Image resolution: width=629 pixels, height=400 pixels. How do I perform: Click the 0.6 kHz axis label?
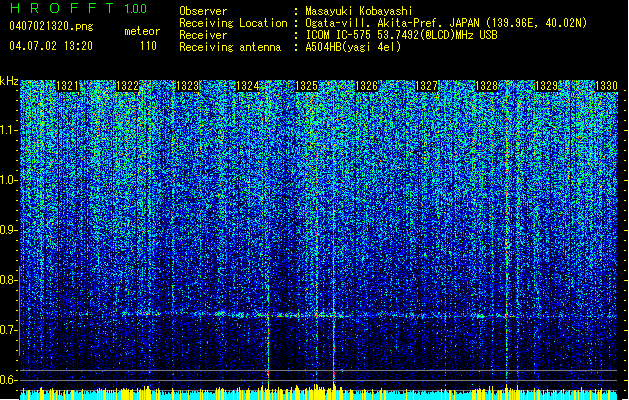[x=9, y=380]
